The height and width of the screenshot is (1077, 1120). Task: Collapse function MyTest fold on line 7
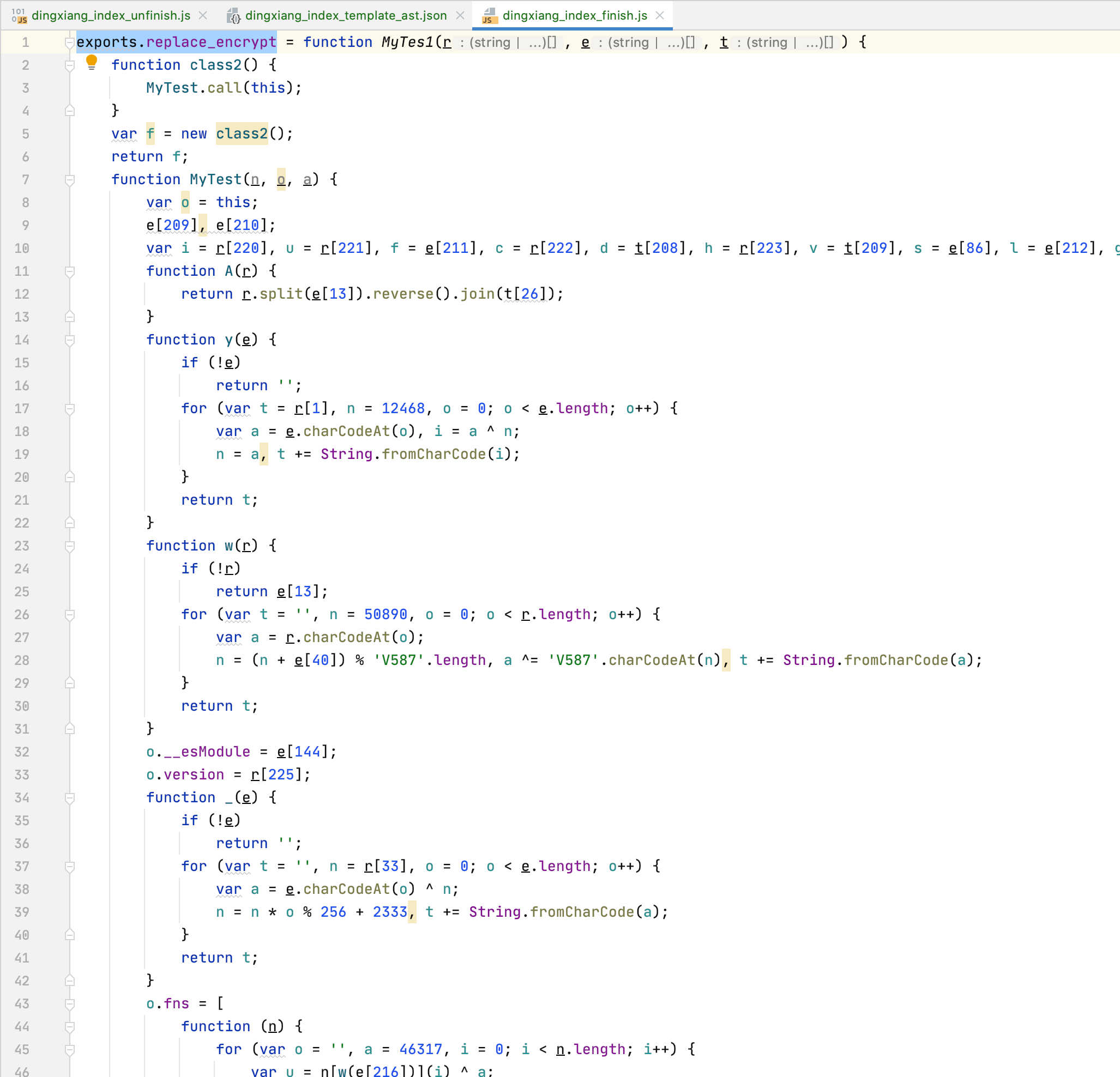point(70,180)
